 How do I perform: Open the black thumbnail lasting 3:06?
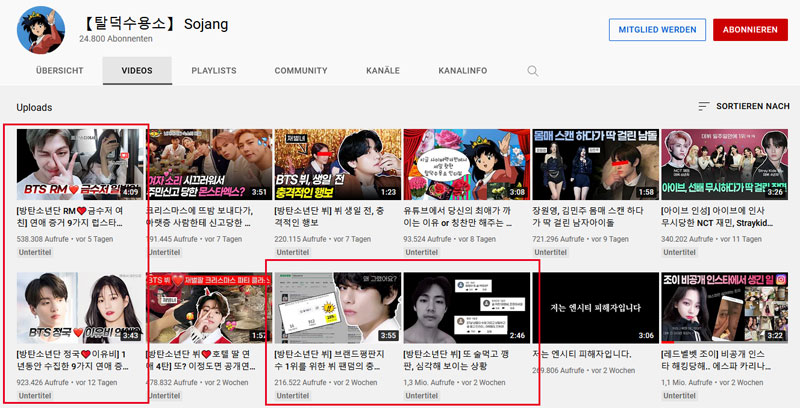595,308
